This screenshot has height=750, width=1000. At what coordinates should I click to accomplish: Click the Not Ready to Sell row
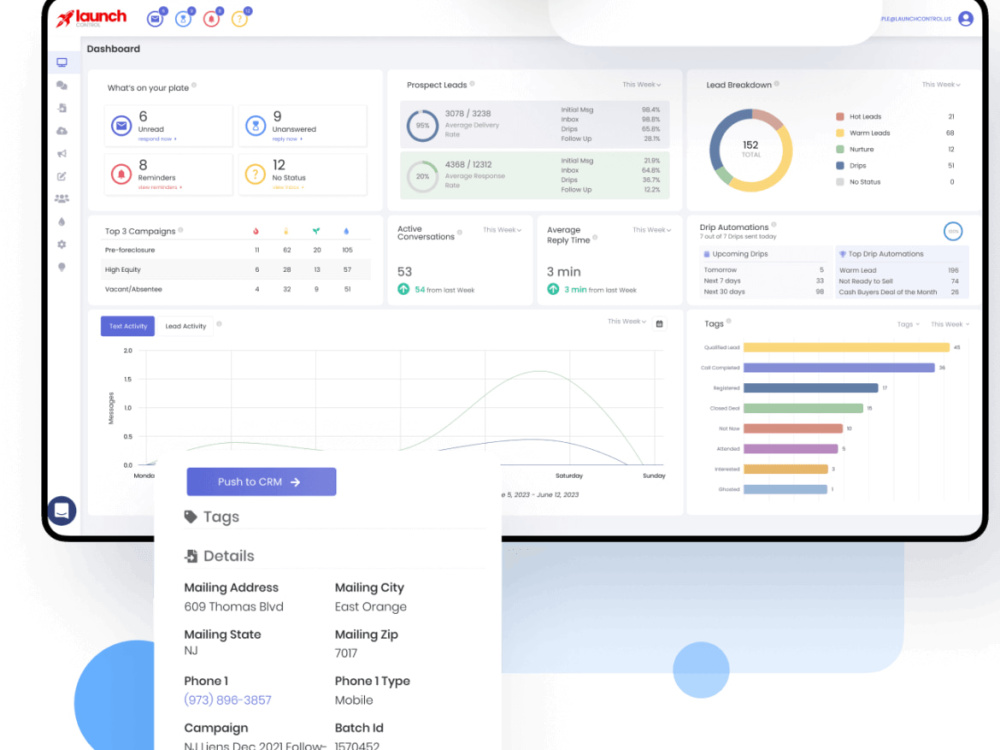899,281
